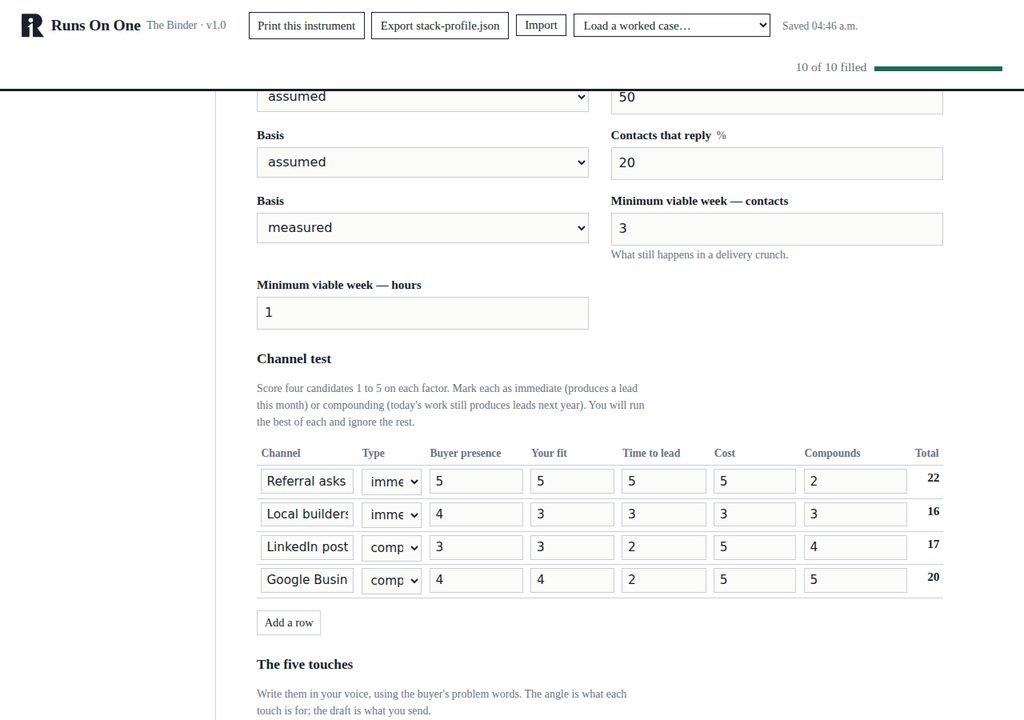This screenshot has width=1024, height=720.
Task: Edit LinkedIn post channel name field
Action: [307, 547]
